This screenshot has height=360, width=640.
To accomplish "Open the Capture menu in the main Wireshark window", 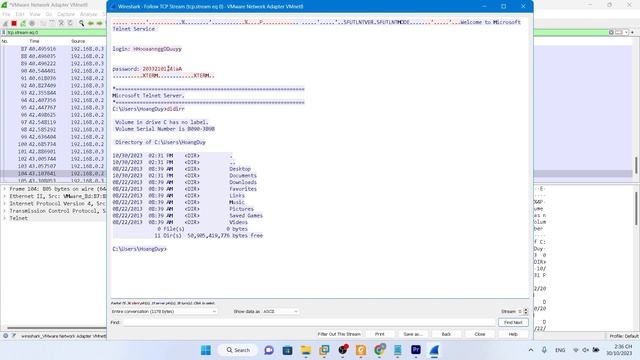I will tap(66, 14).
